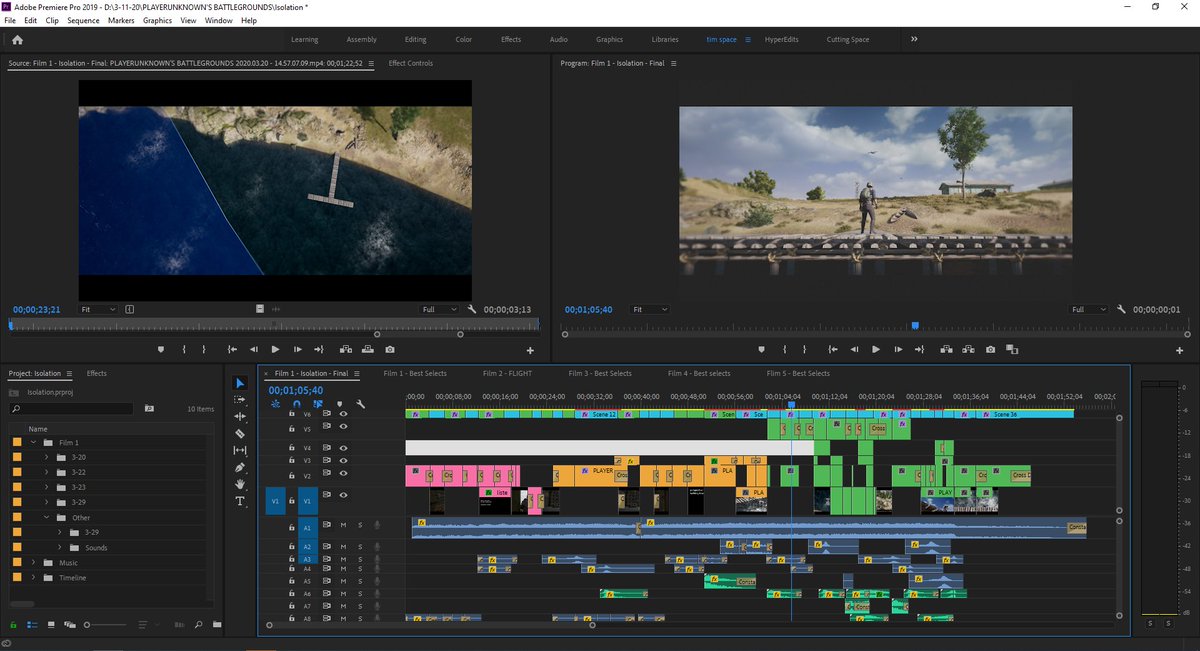
Task: Click the Program monitor playhead marker
Action: click(914, 325)
